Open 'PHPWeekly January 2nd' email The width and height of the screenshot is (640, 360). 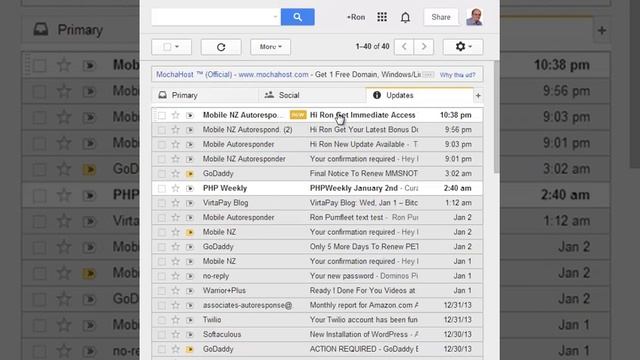353,188
